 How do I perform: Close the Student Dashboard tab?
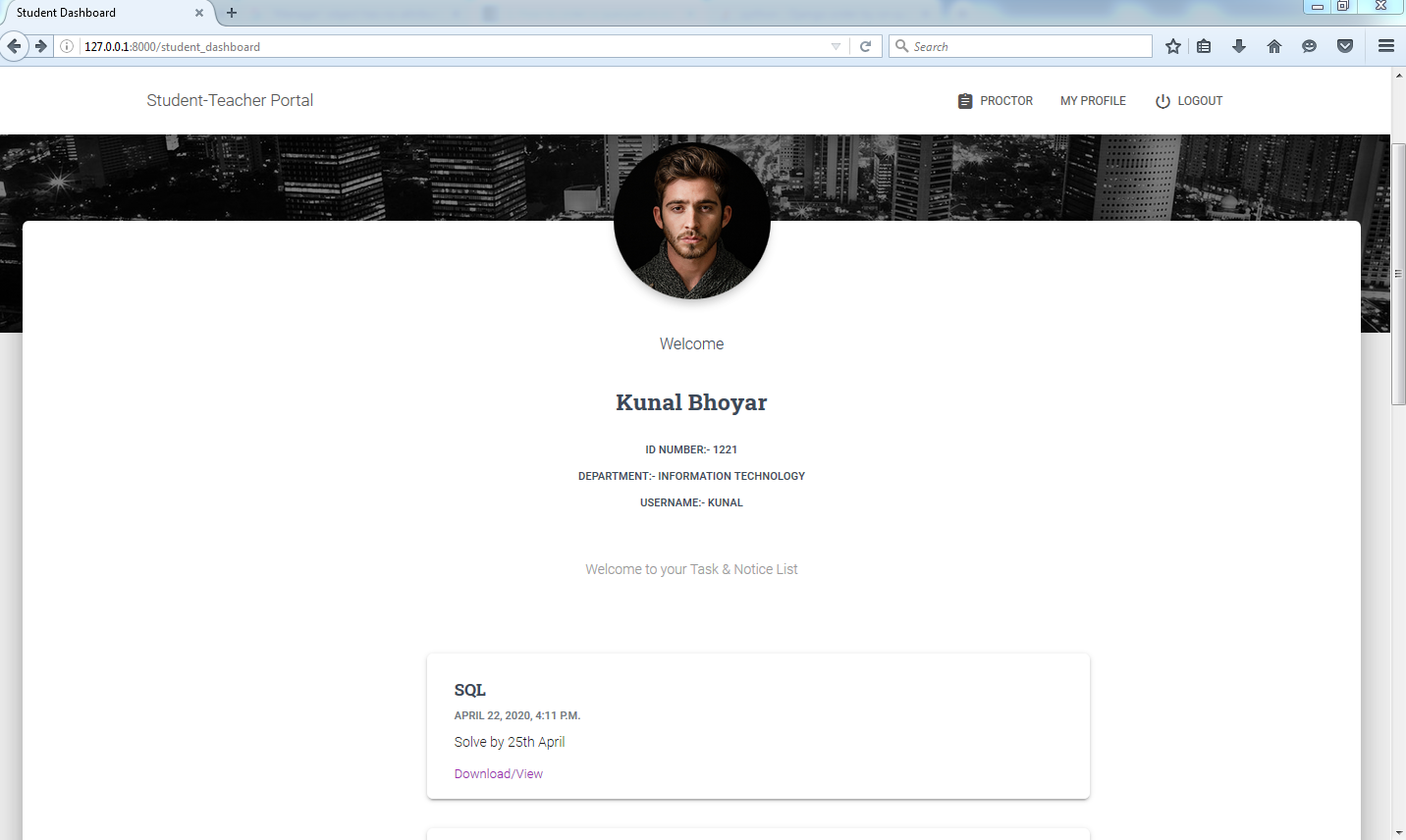[x=199, y=13]
